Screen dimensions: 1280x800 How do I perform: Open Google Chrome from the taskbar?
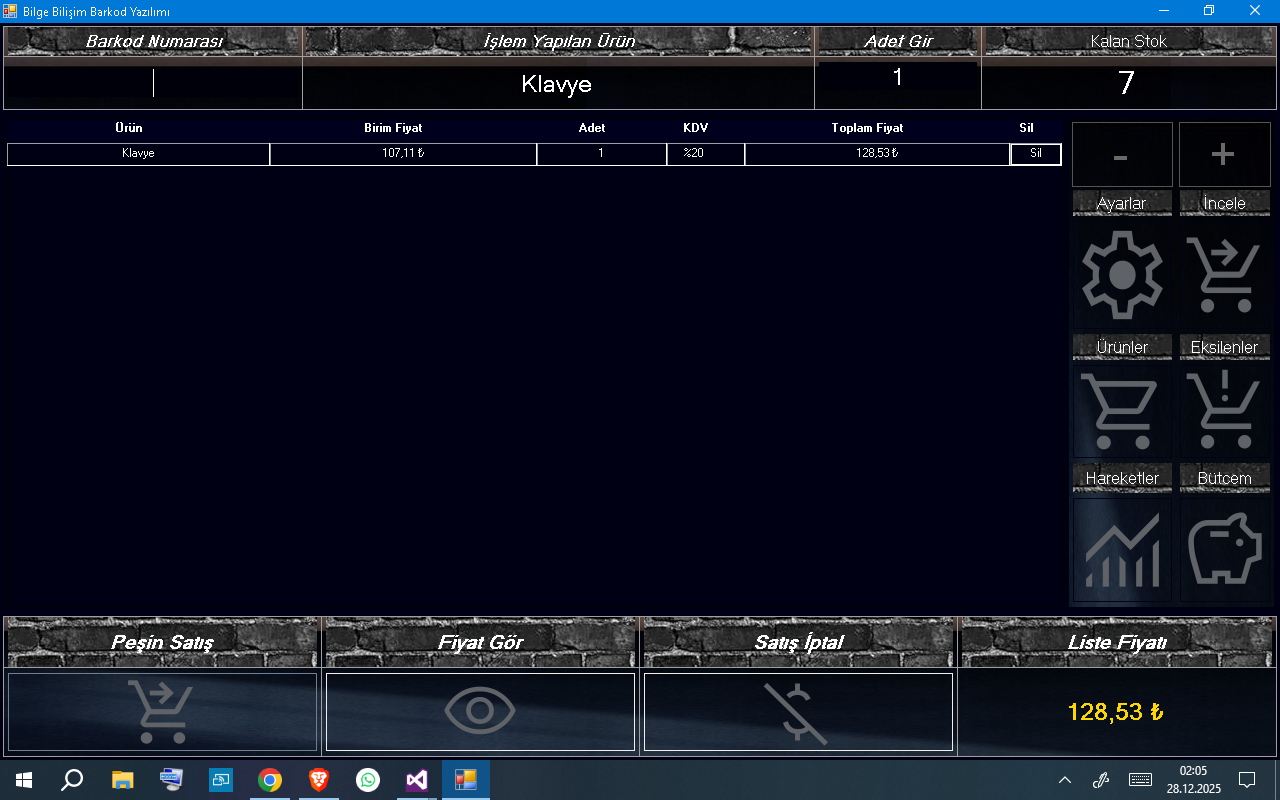pos(269,780)
